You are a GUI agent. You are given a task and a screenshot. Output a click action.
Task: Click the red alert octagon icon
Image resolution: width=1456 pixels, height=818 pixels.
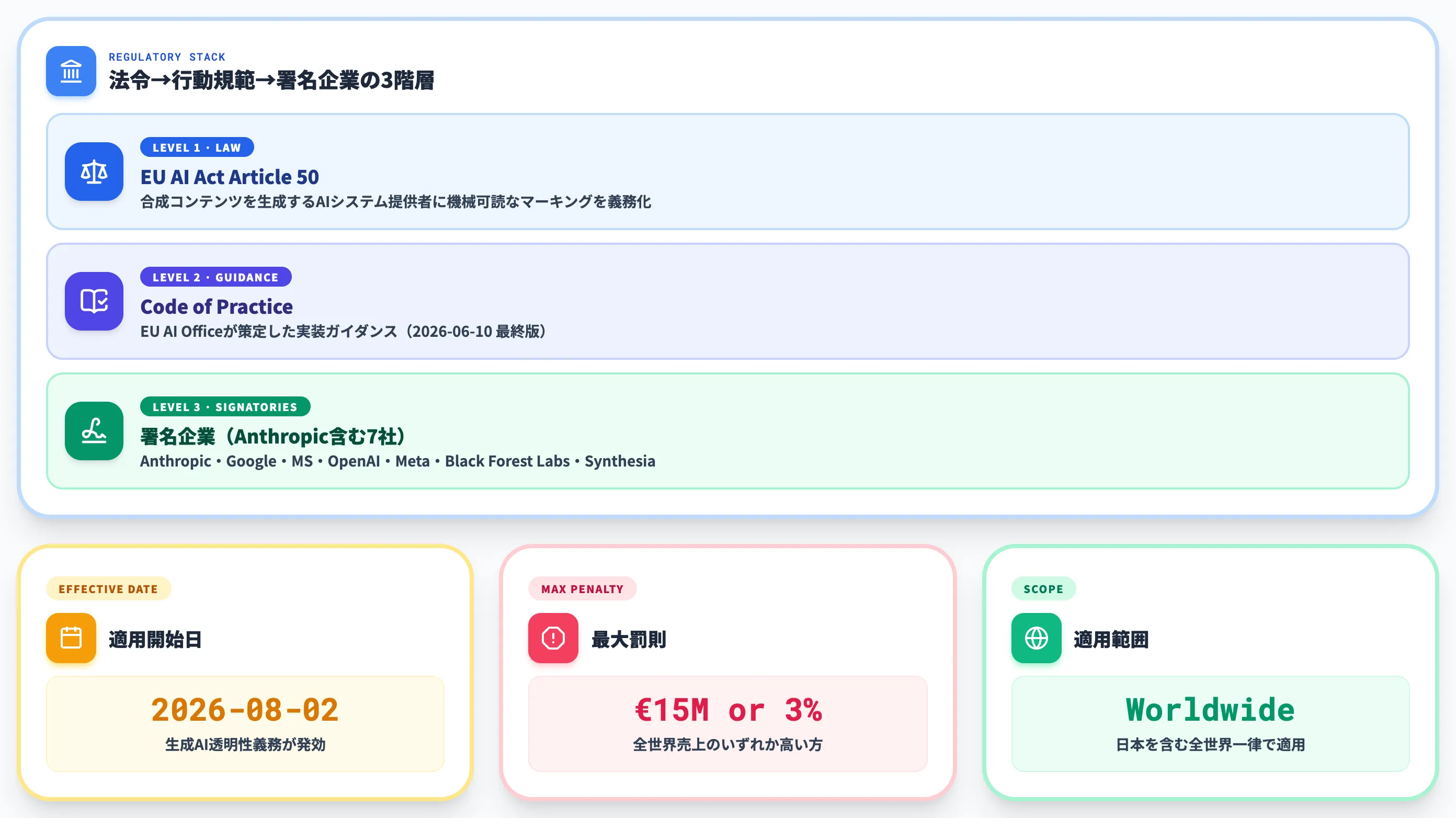[x=553, y=638]
